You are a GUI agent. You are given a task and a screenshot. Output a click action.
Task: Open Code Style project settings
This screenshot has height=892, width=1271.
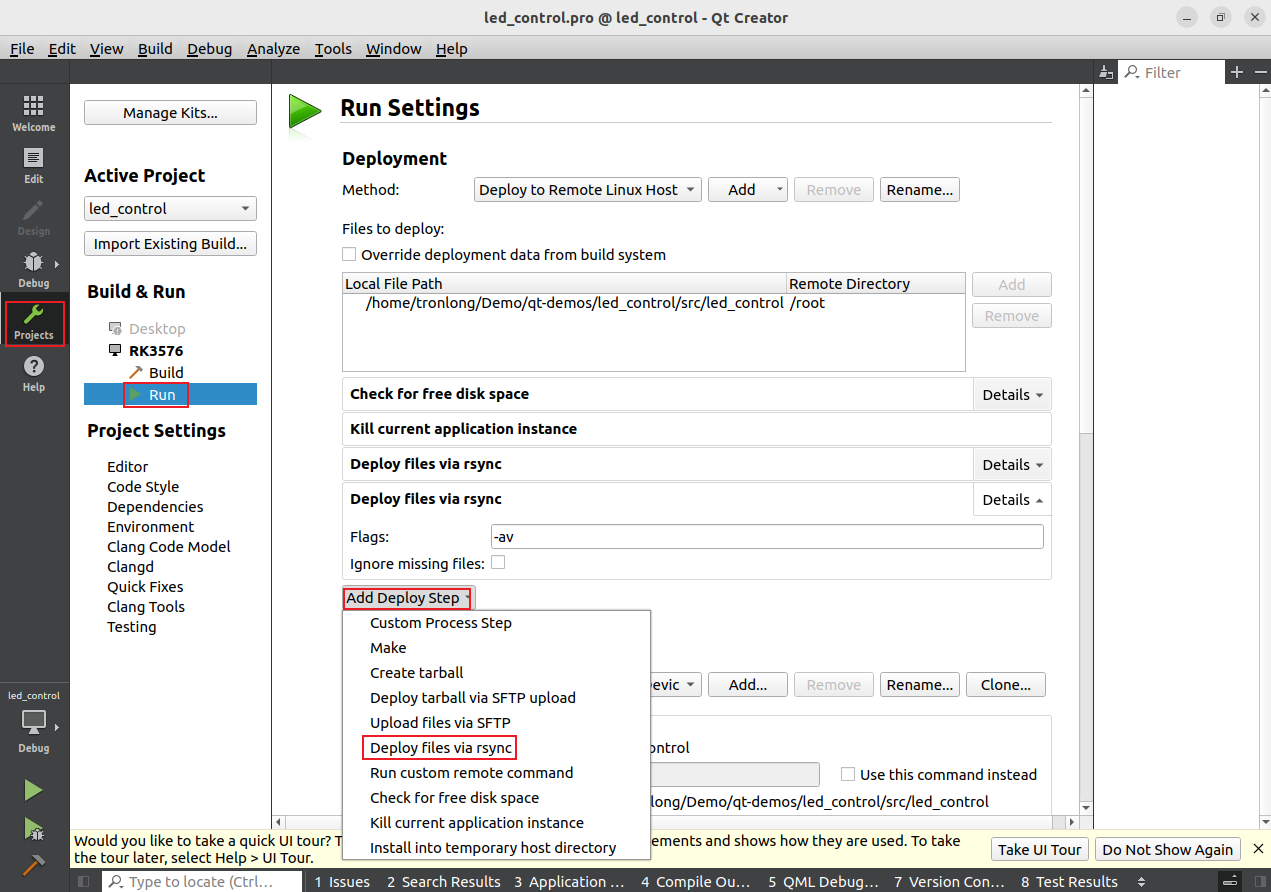[x=143, y=487]
